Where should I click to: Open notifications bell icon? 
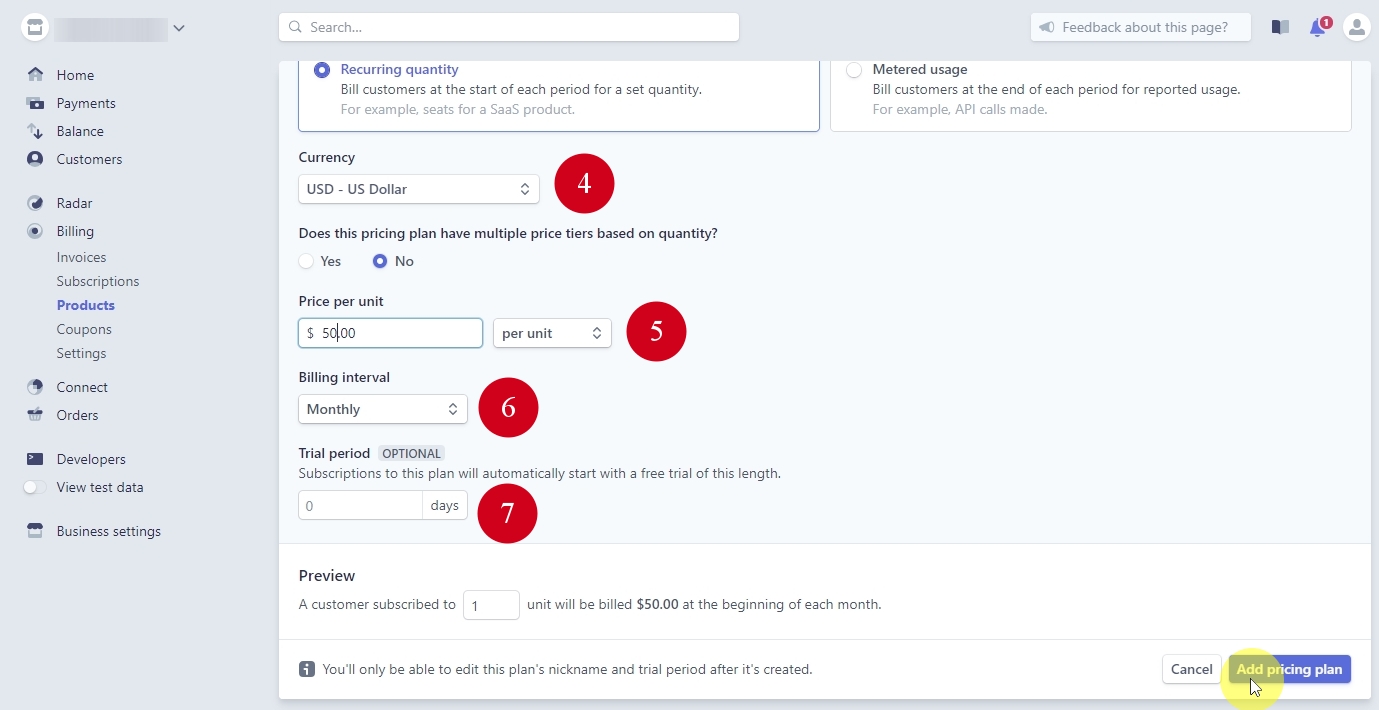click(x=1318, y=28)
